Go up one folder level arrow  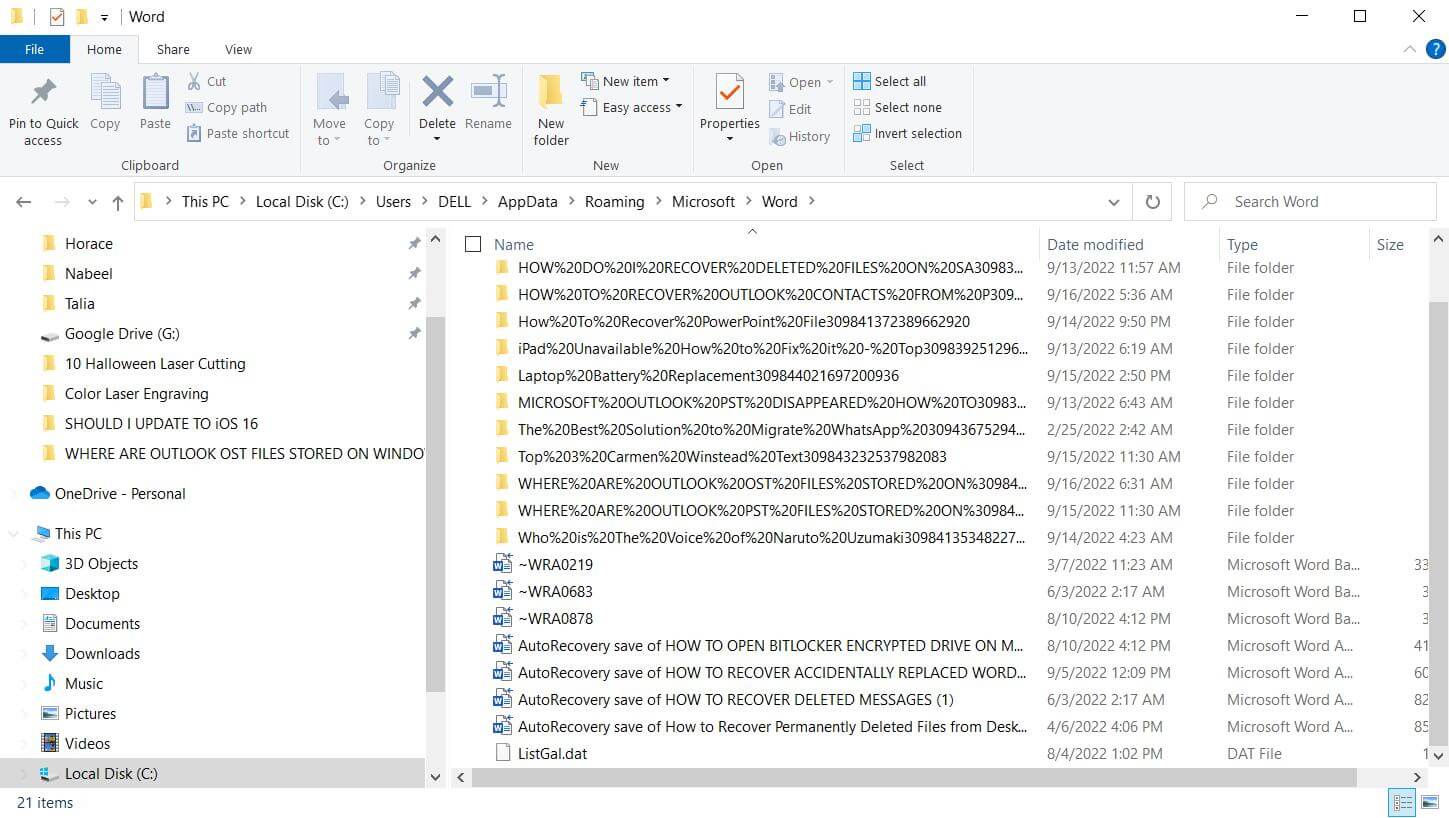(118, 202)
